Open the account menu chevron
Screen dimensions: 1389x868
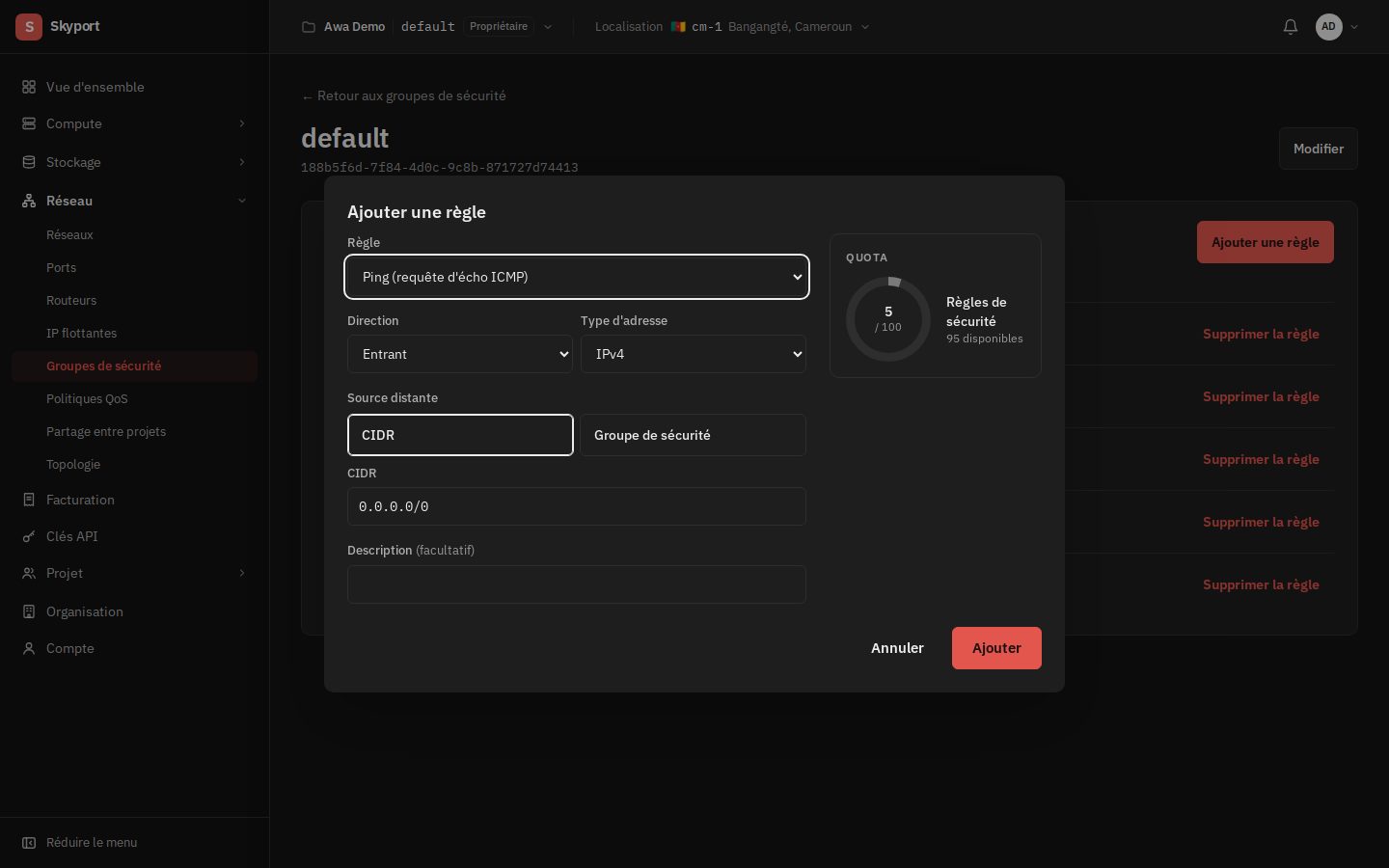click(x=1354, y=27)
